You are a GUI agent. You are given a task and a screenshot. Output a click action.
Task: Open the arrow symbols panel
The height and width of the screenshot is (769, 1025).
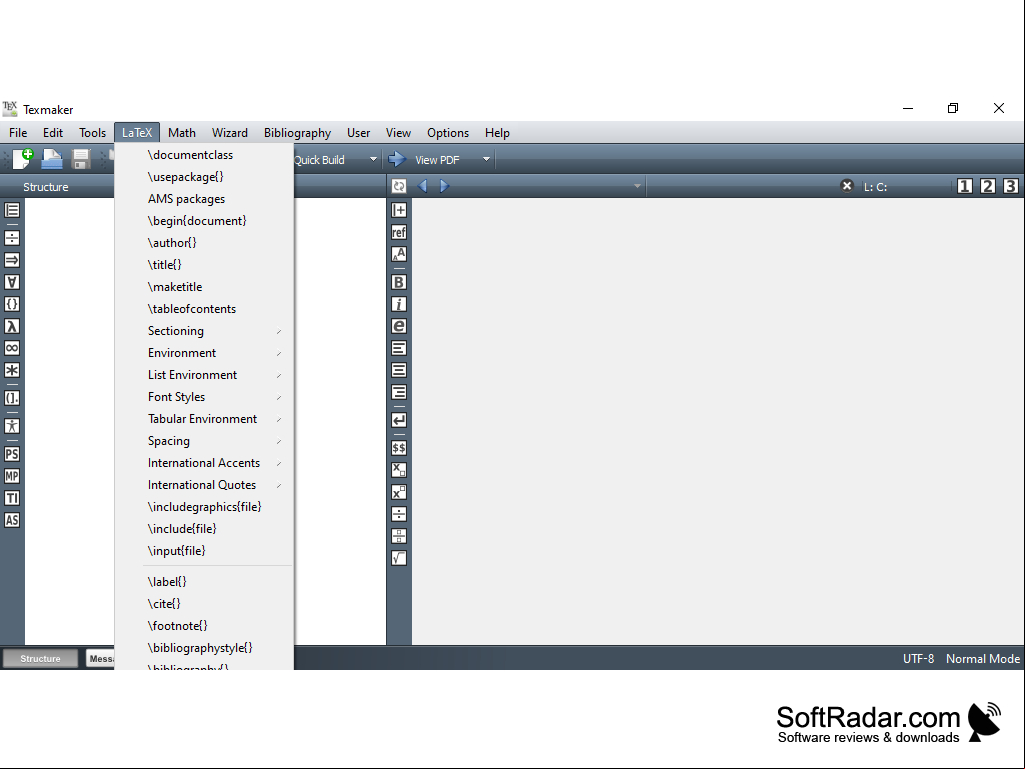click(x=12, y=260)
